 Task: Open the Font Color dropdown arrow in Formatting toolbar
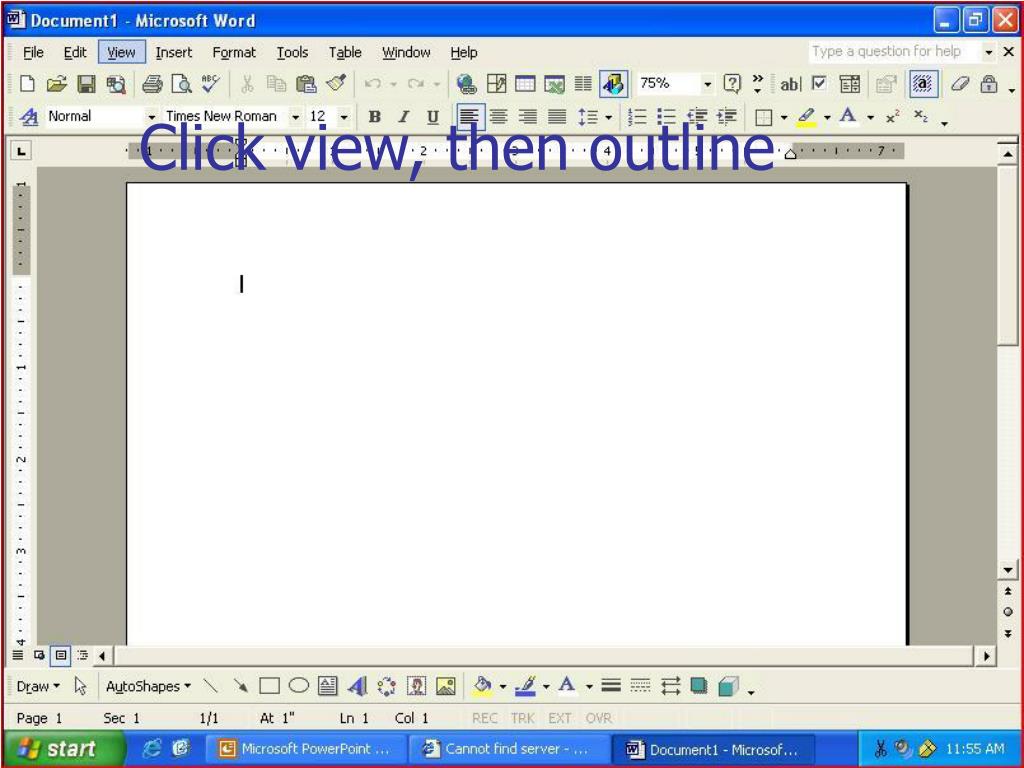(870, 118)
